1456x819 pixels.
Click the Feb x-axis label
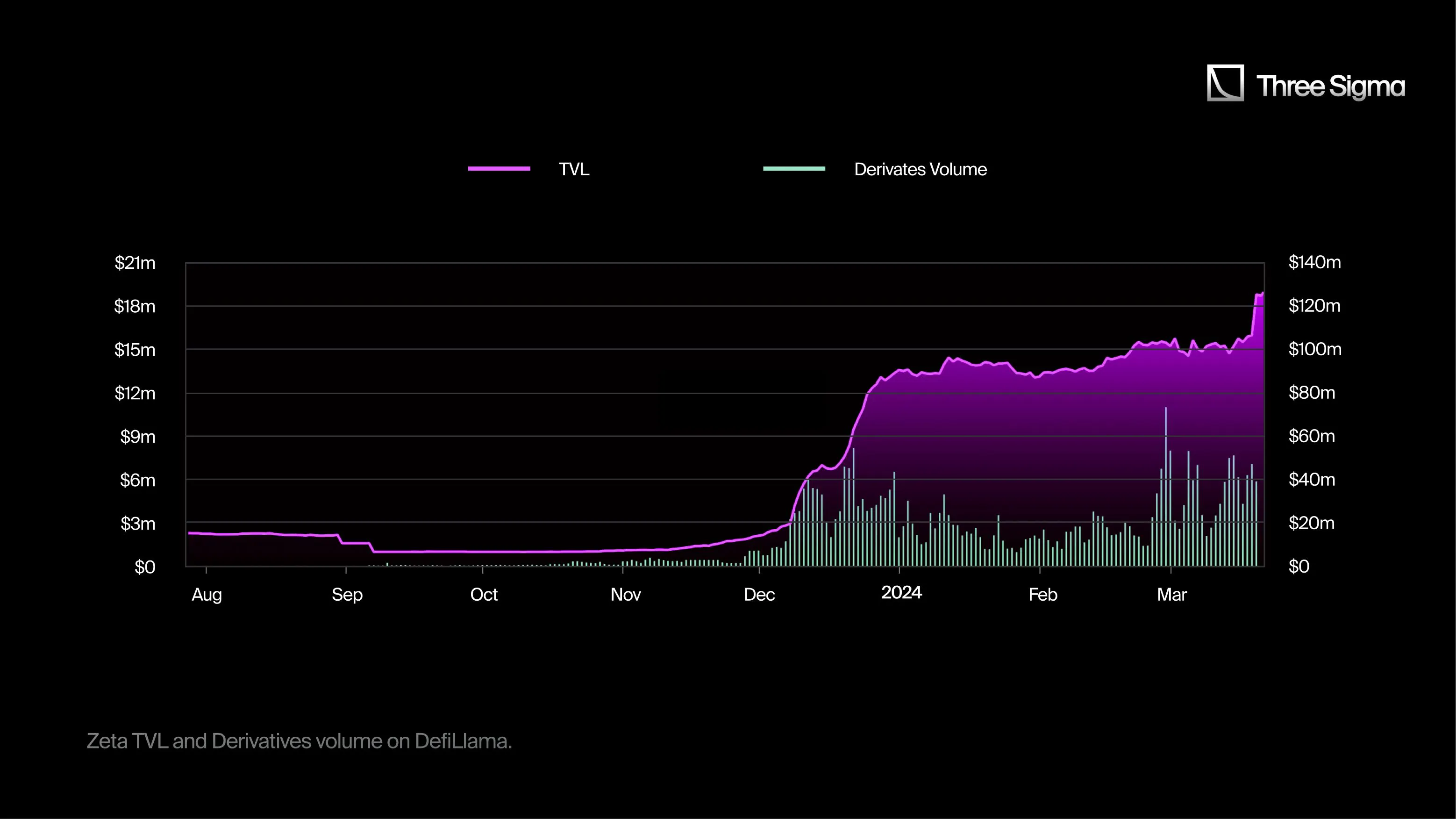pos(1043,595)
